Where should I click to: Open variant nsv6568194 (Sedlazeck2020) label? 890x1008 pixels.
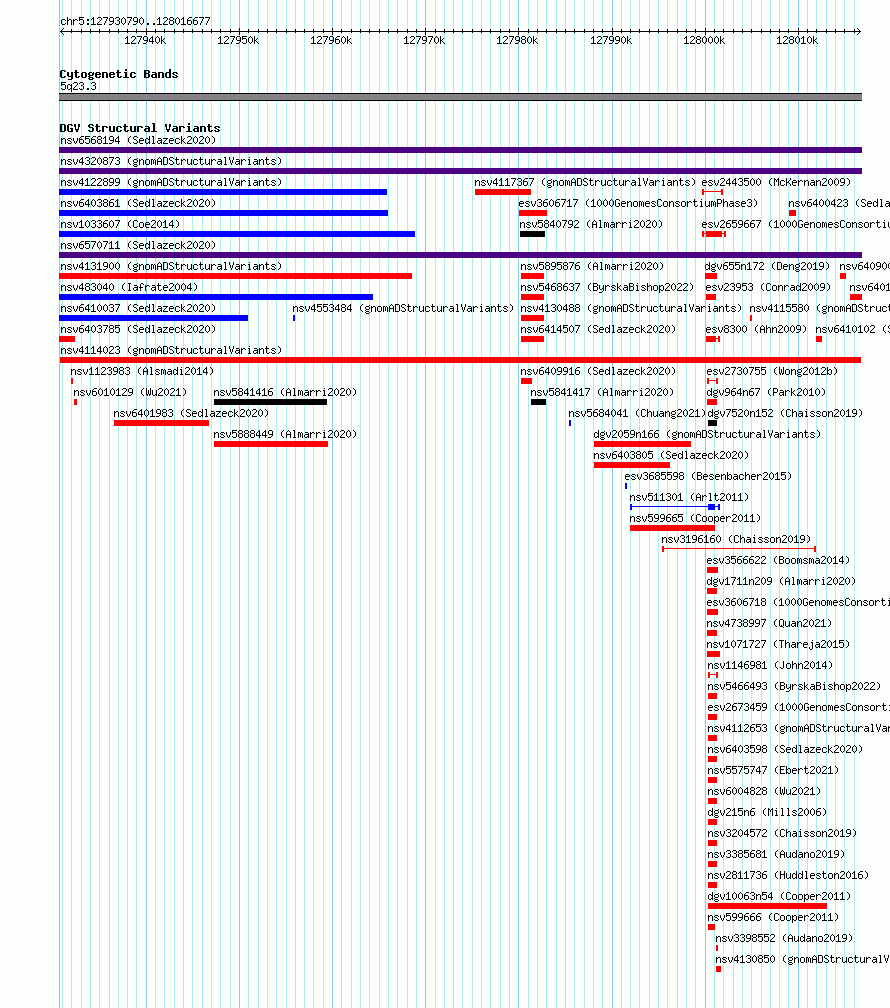pos(138,140)
